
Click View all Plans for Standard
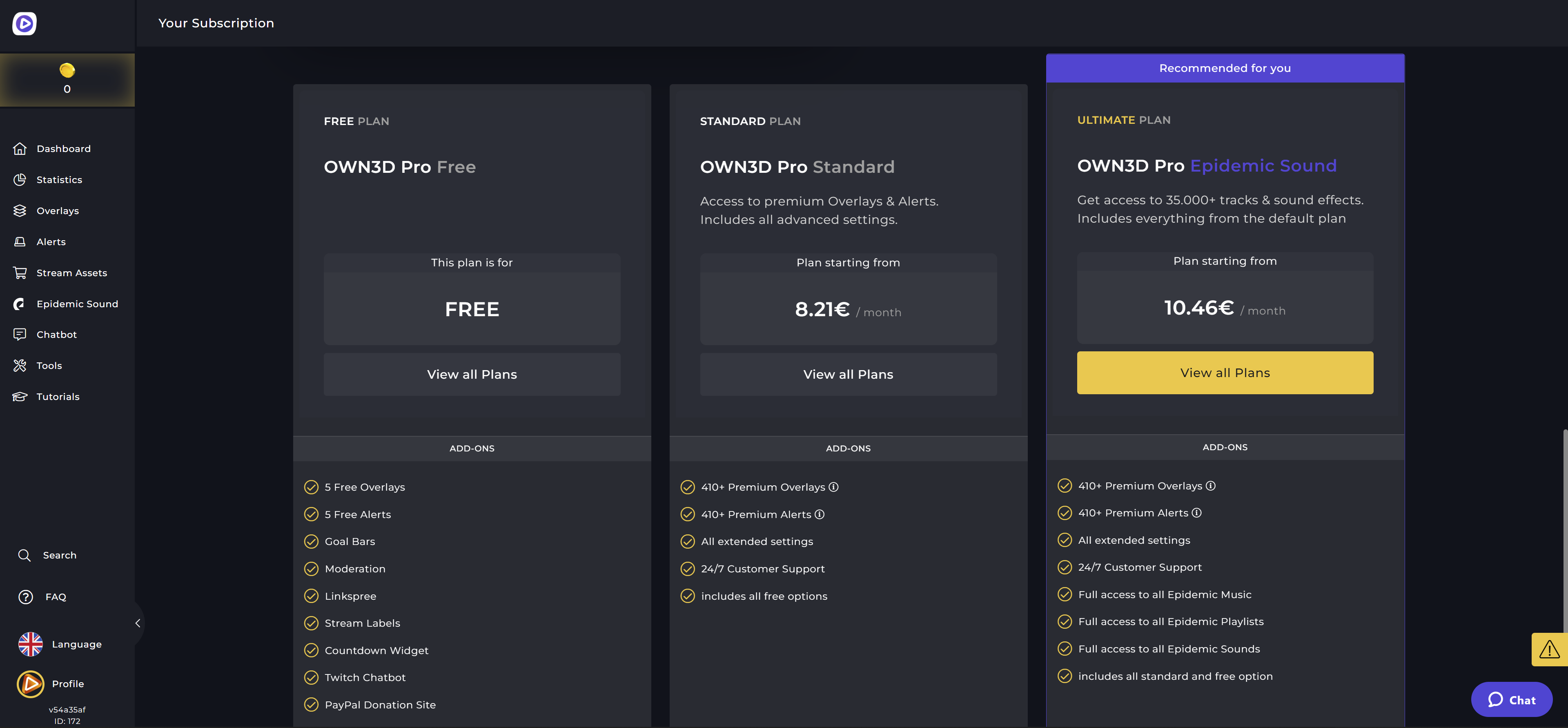848,374
